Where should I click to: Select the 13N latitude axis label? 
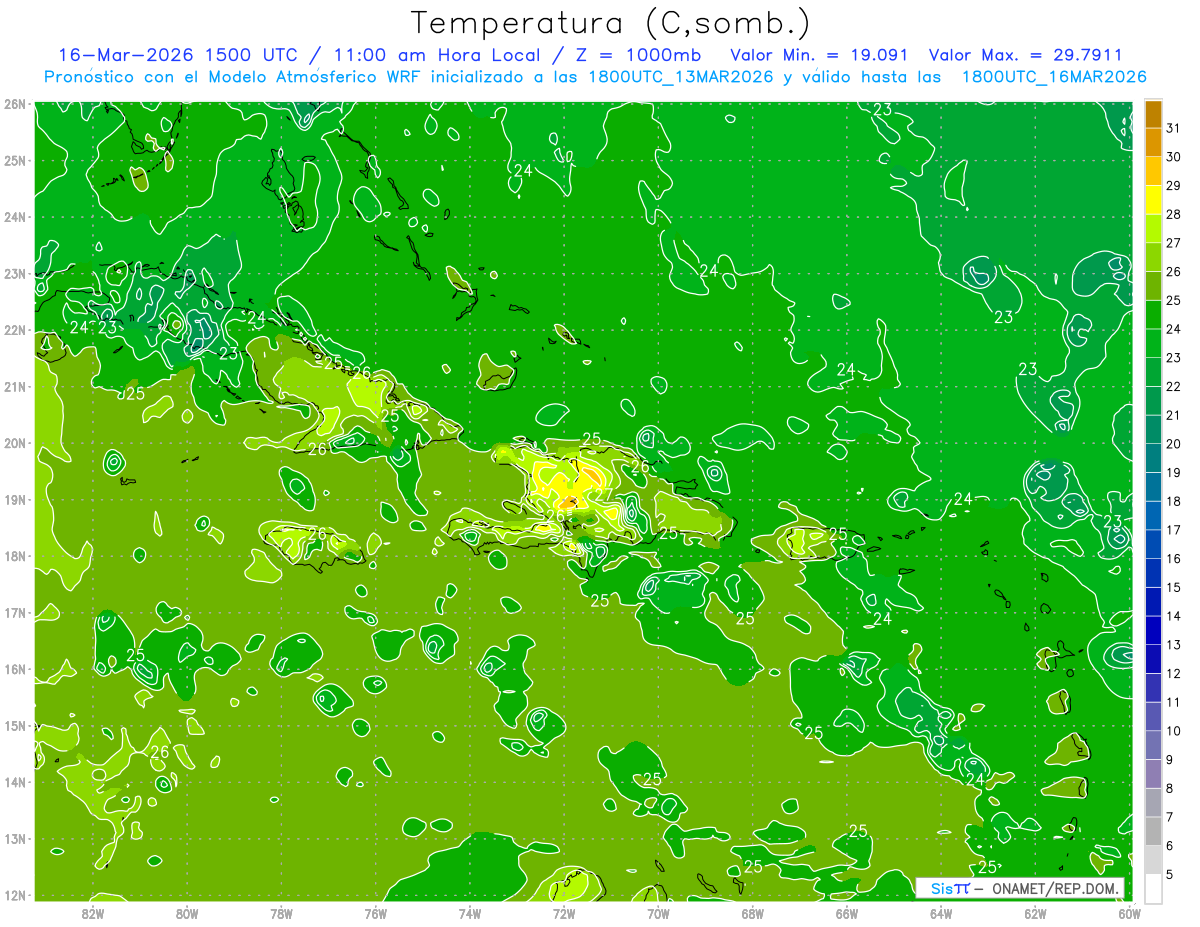tap(15, 839)
